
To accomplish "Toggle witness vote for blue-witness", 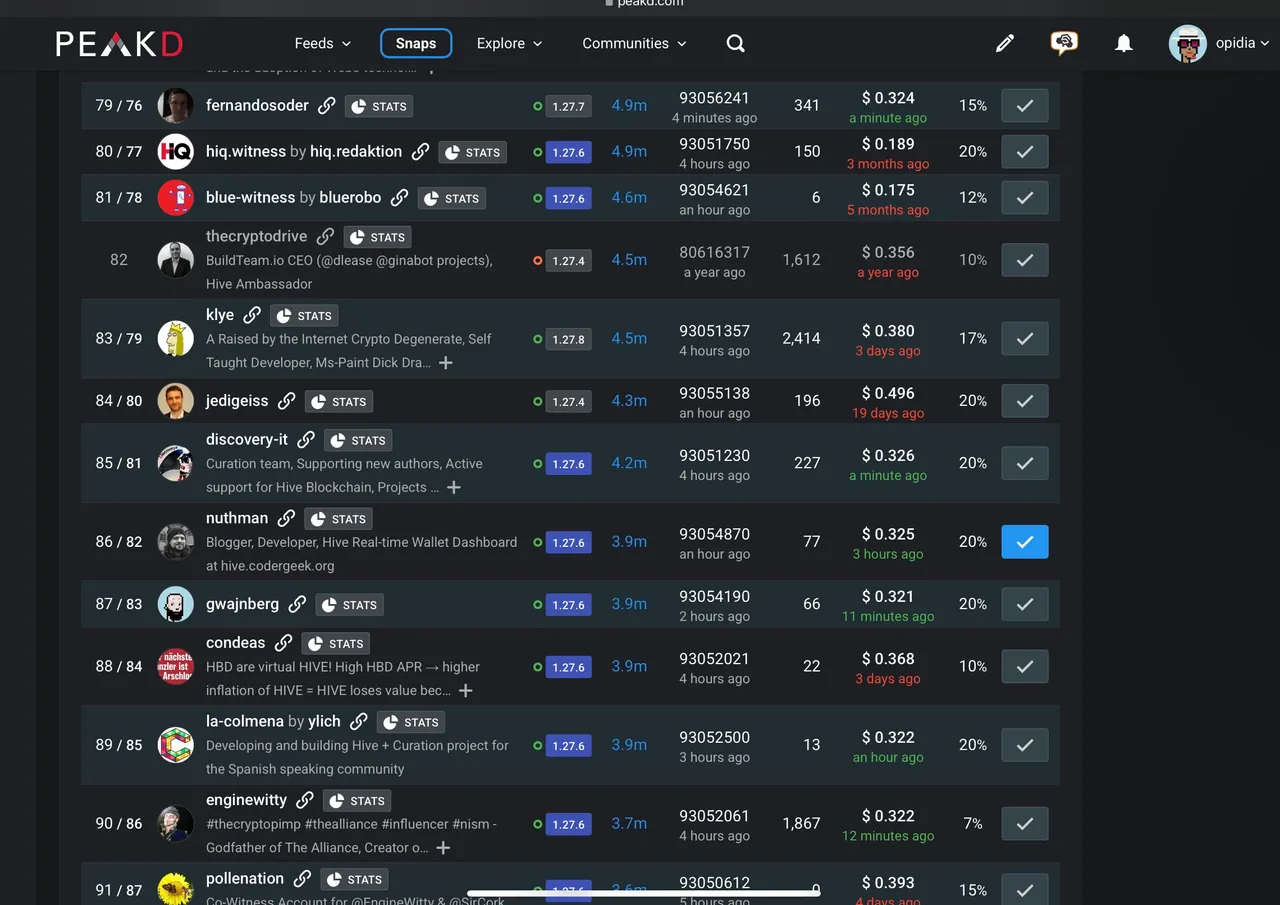I will click(1025, 197).
